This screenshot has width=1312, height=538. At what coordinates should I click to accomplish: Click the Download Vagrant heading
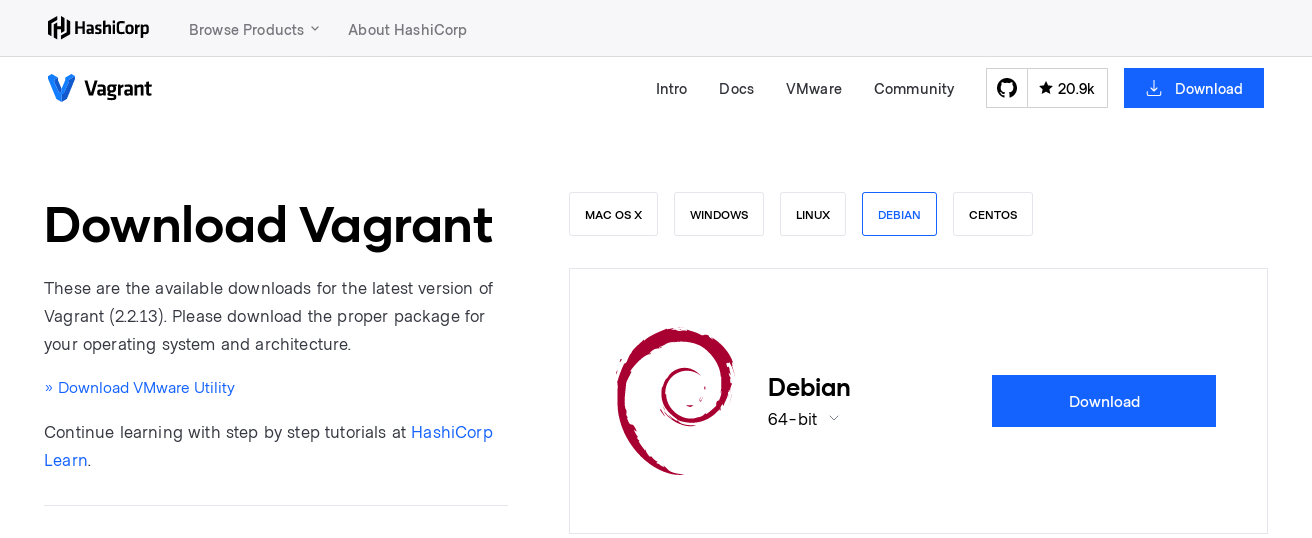(x=268, y=224)
